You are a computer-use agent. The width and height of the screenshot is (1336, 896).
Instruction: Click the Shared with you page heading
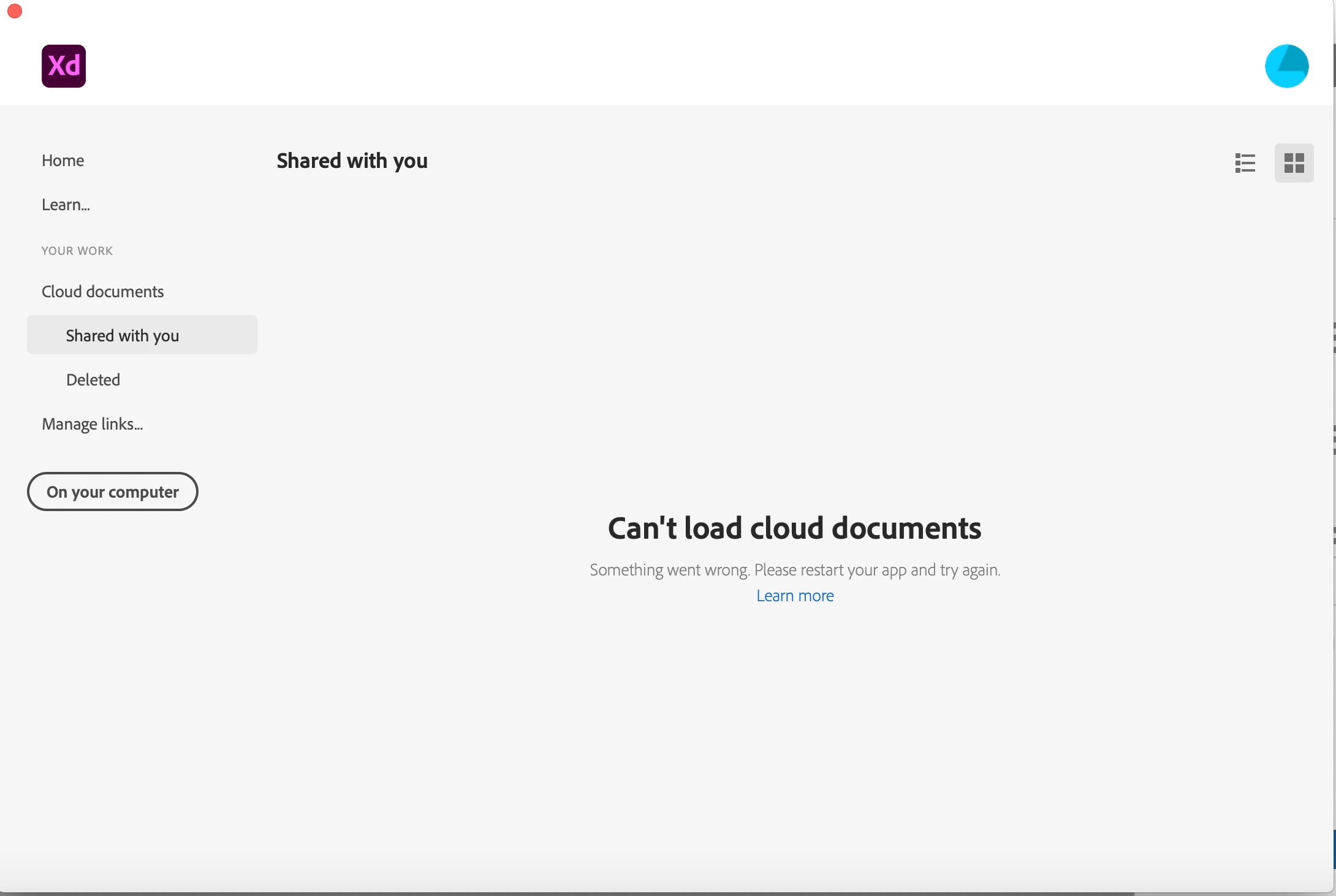click(352, 161)
